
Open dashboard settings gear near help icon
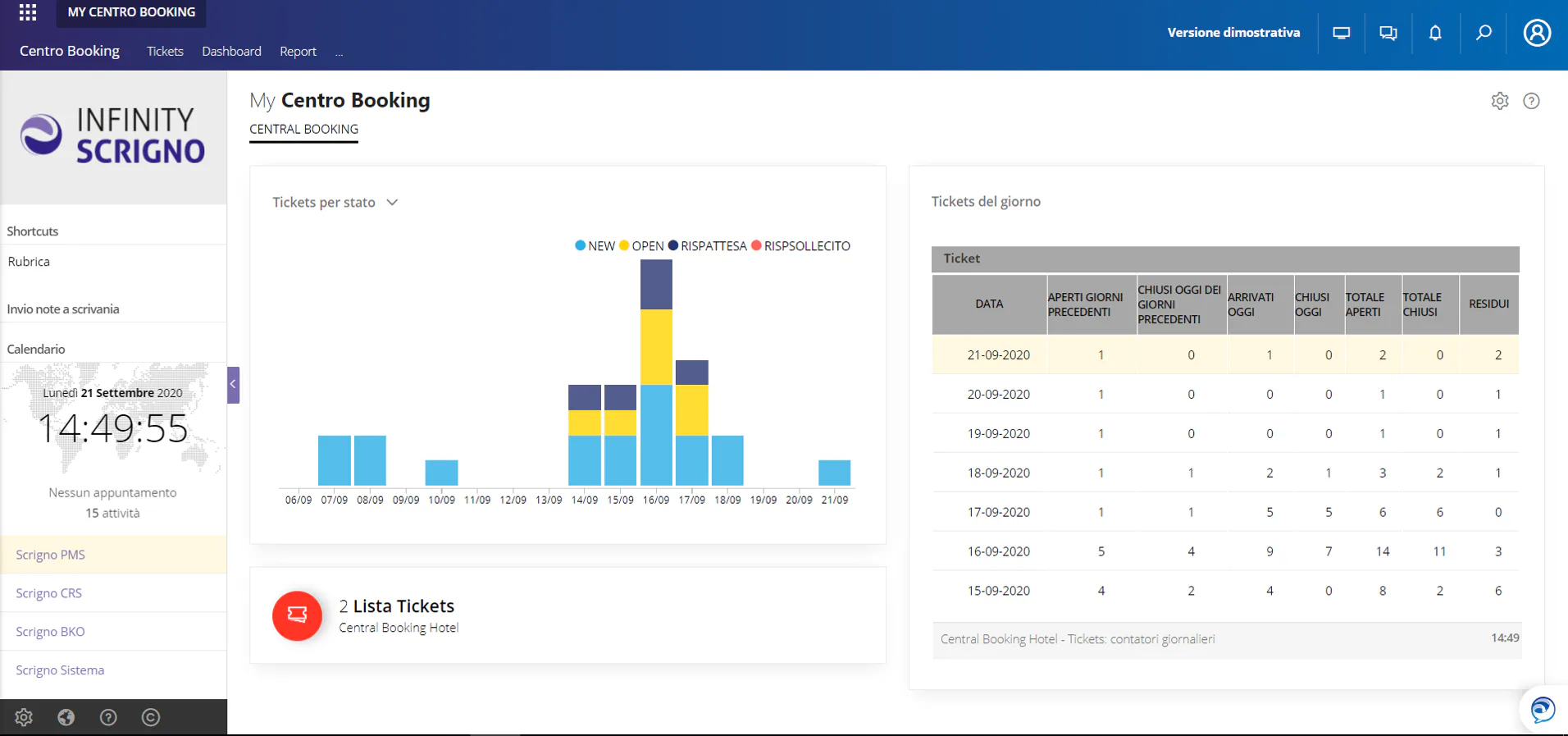click(1500, 101)
